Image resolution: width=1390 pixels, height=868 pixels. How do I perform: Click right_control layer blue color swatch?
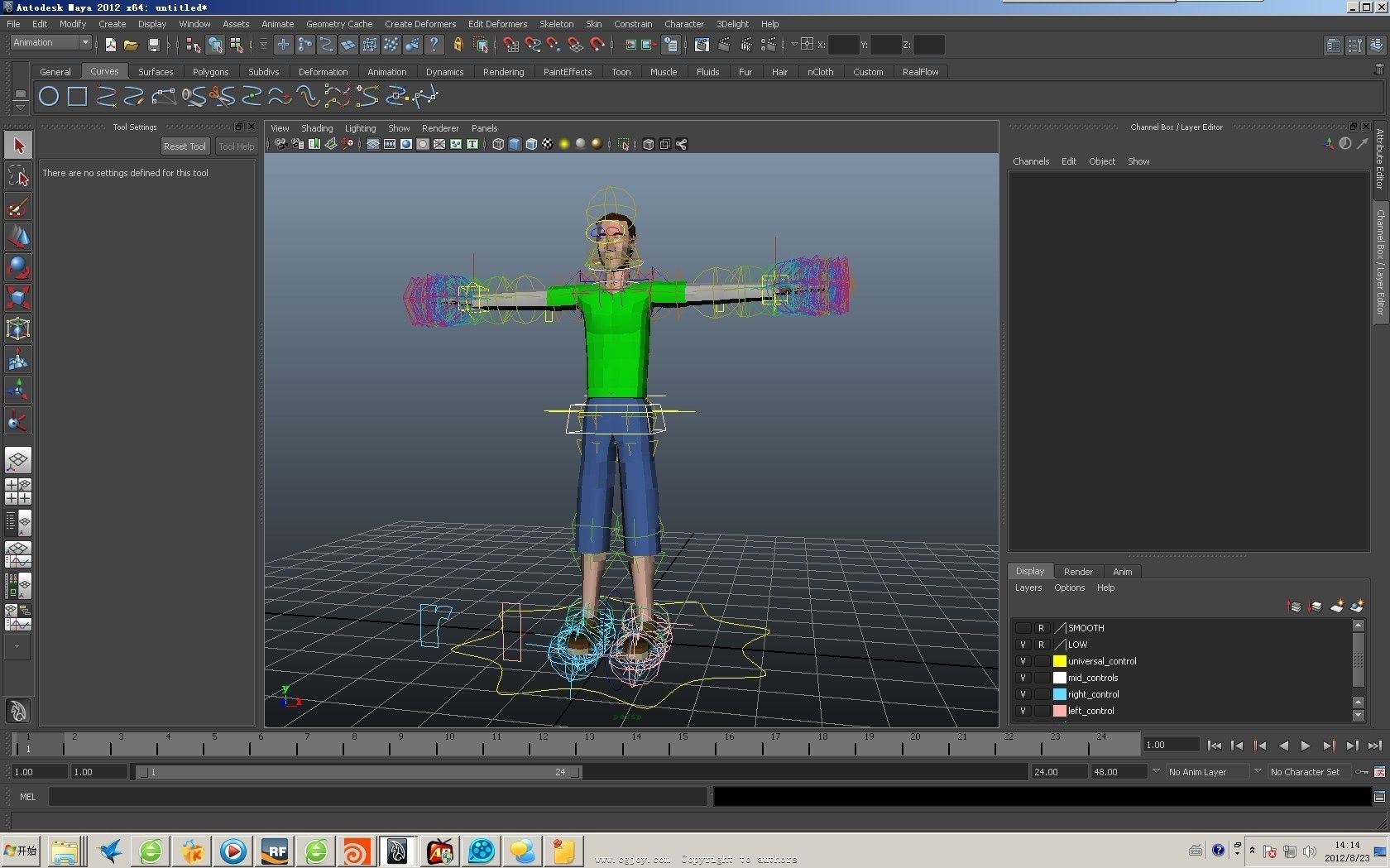[1059, 694]
